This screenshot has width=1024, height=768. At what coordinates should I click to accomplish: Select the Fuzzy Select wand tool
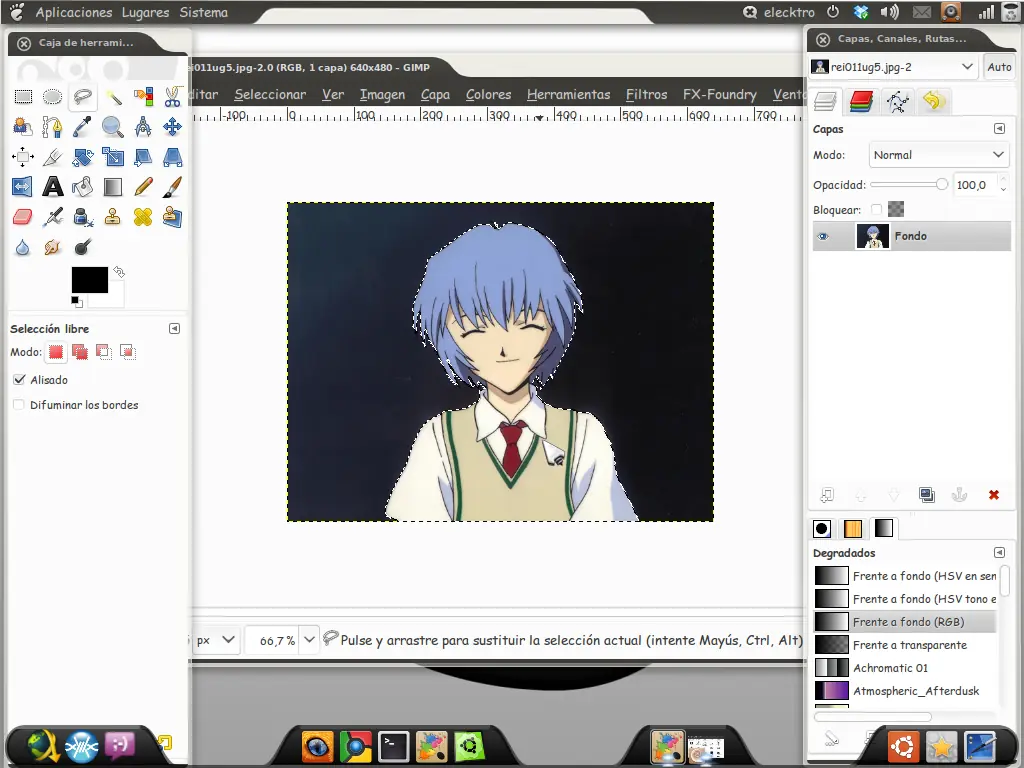(113, 97)
